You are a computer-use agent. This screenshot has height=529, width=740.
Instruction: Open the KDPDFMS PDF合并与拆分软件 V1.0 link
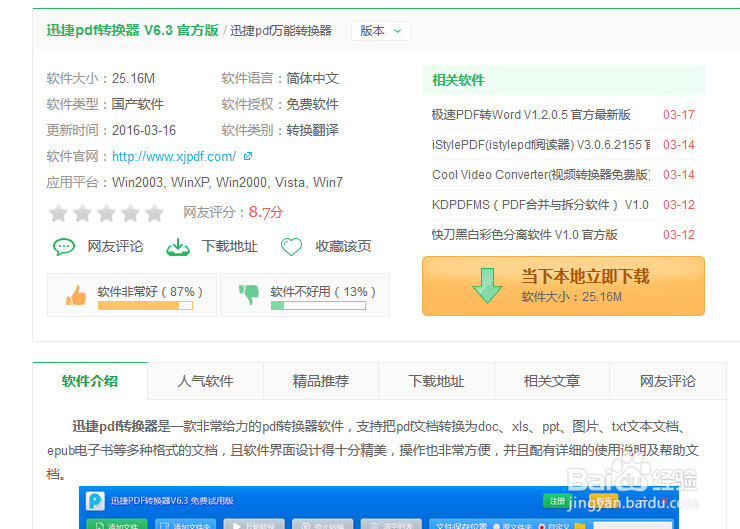[540, 205]
